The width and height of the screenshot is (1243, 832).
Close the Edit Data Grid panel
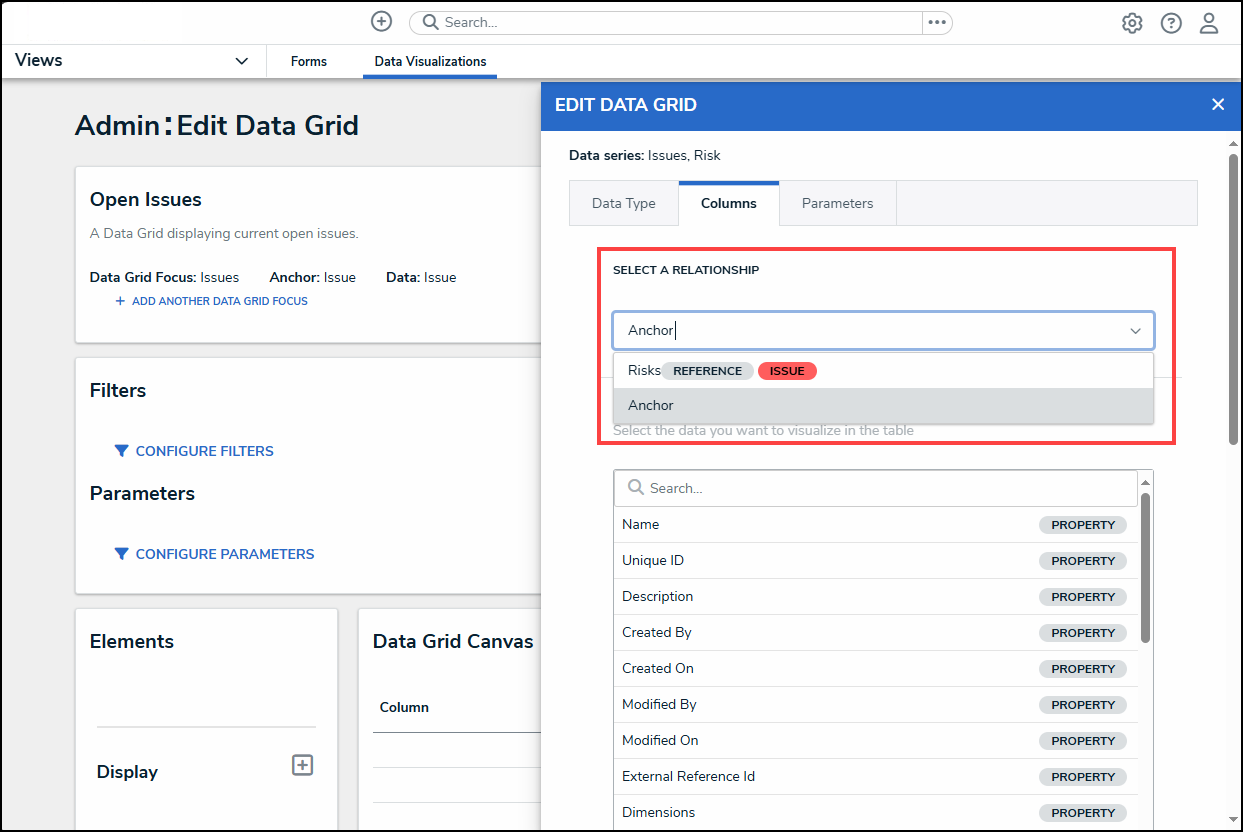pos(1217,105)
